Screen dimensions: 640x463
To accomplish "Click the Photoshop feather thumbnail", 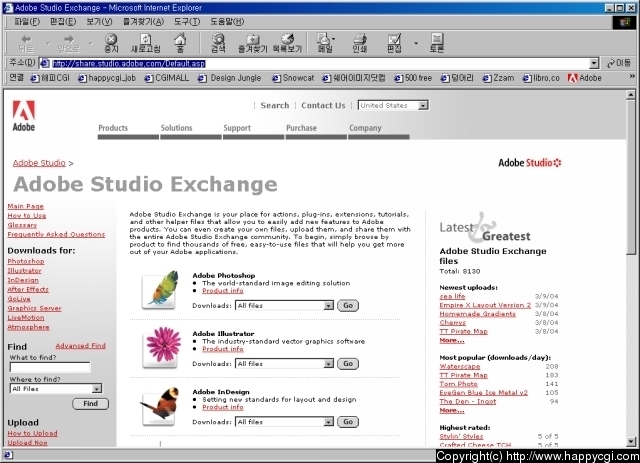I will (x=160, y=290).
